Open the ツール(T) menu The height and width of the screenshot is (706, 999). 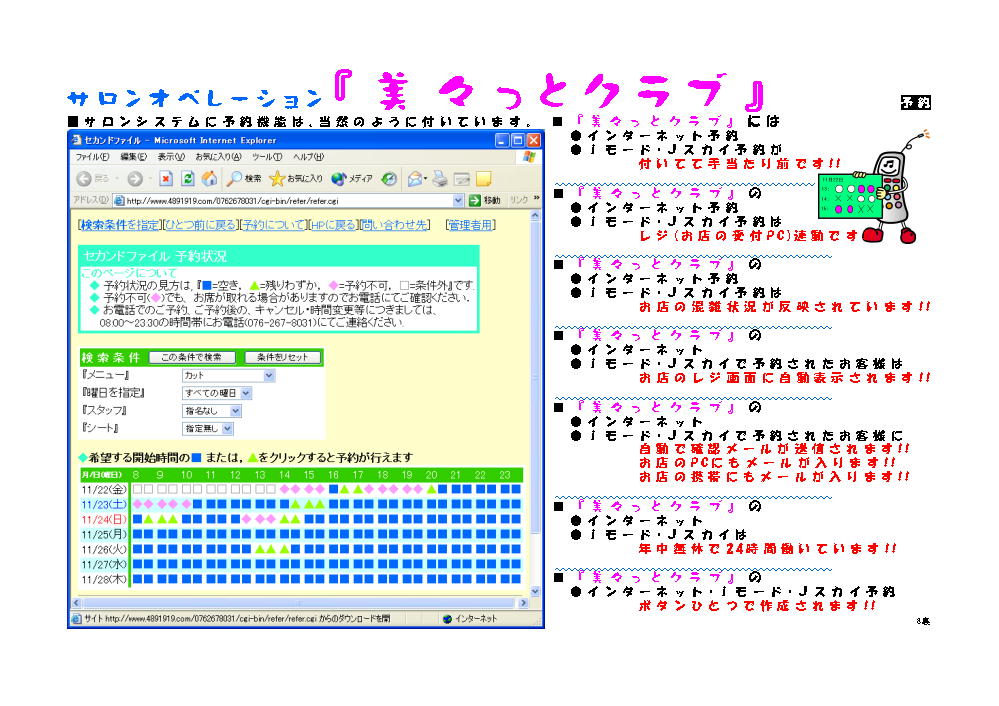tap(268, 157)
